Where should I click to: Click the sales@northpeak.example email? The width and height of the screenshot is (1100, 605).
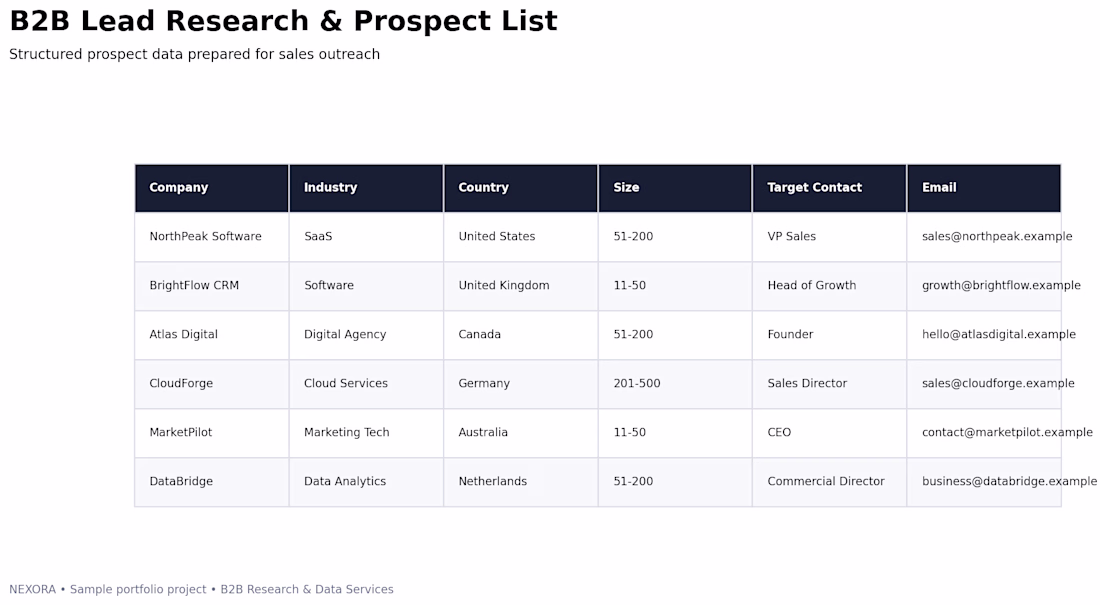(x=997, y=237)
